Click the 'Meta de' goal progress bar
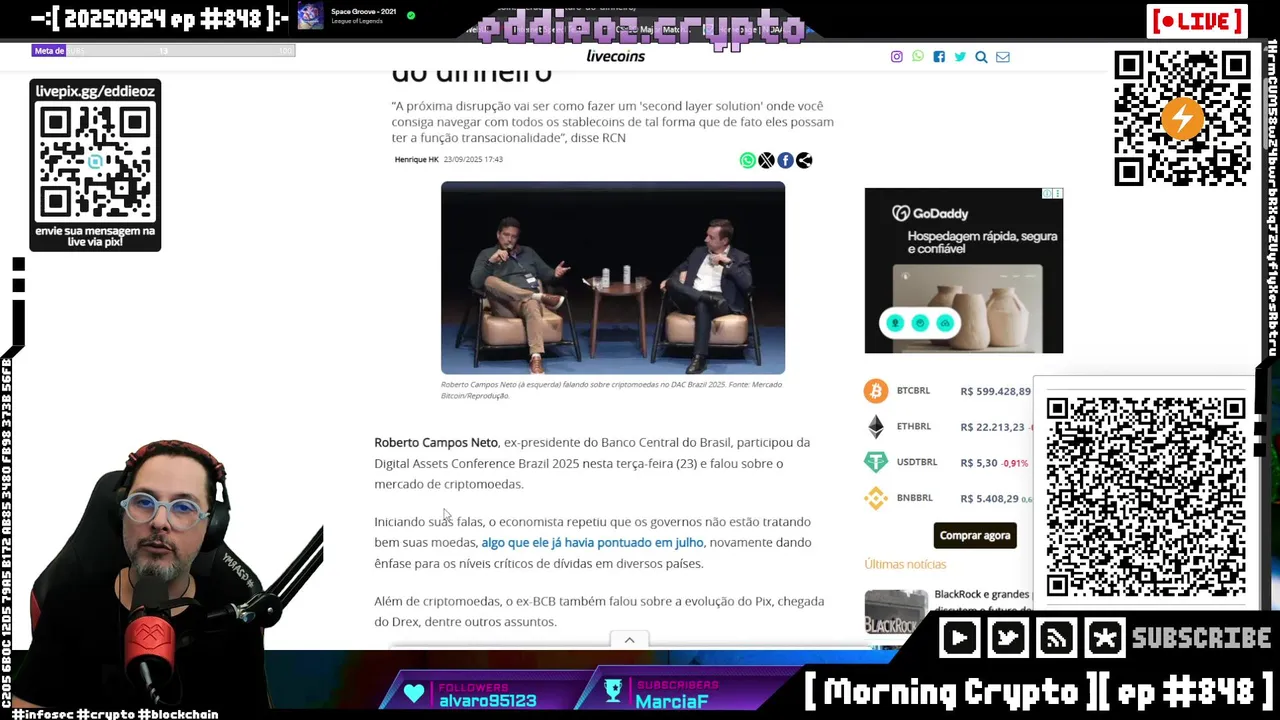The height and width of the screenshot is (720, 1280). (x=163, y=51)
